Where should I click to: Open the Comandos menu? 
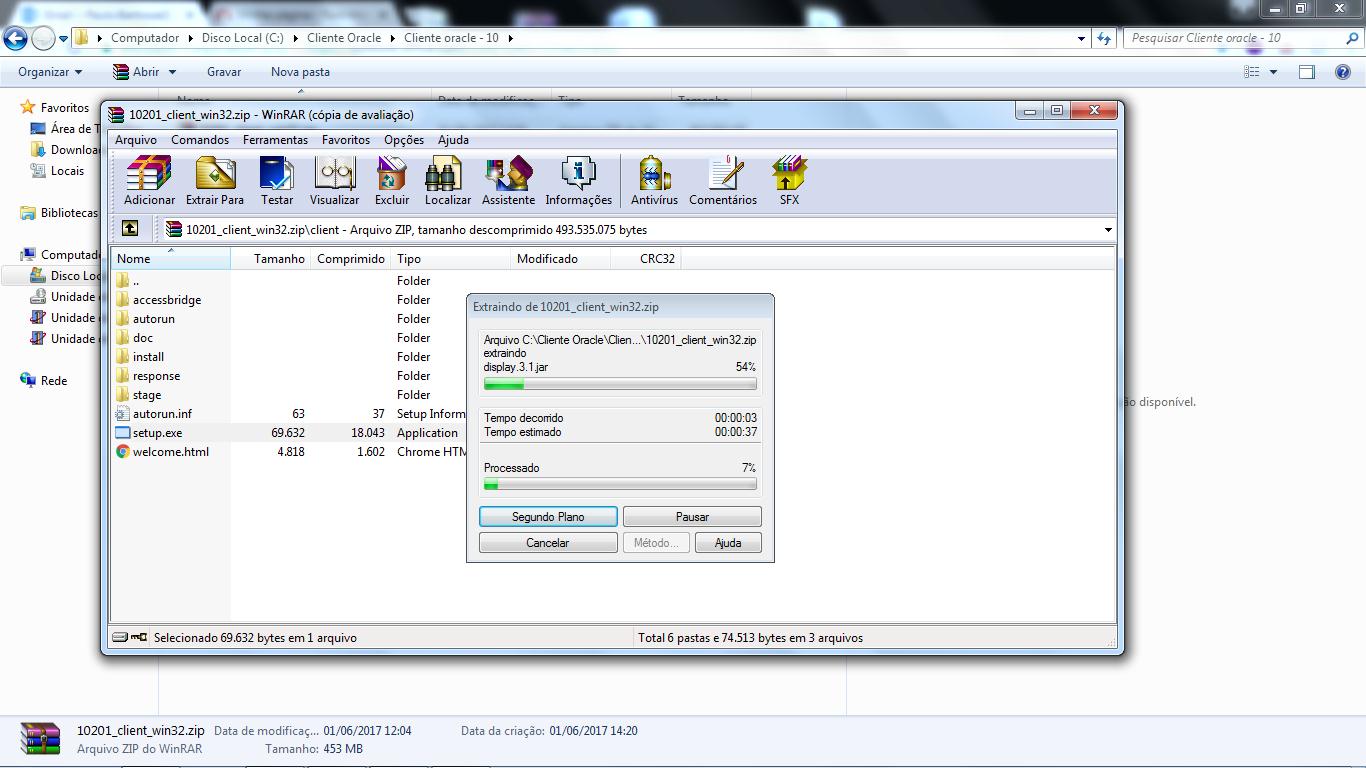200,140
